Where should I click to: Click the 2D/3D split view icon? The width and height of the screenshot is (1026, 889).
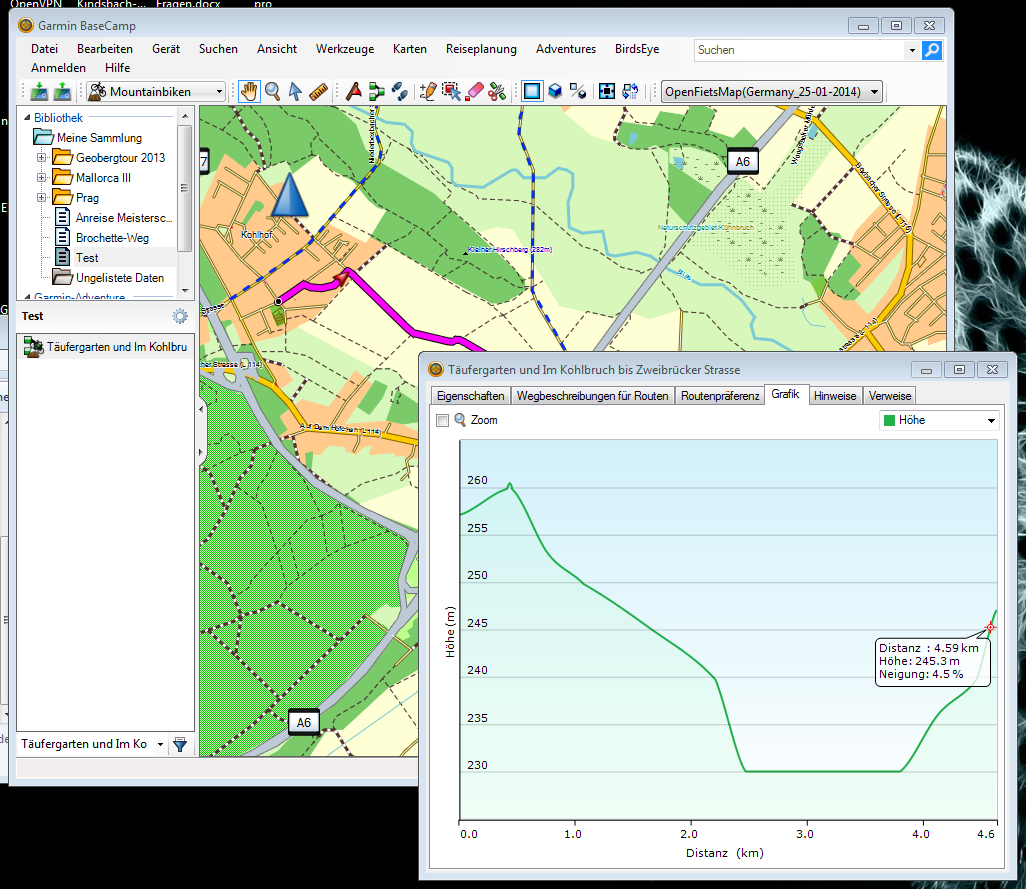pos(578,92)
